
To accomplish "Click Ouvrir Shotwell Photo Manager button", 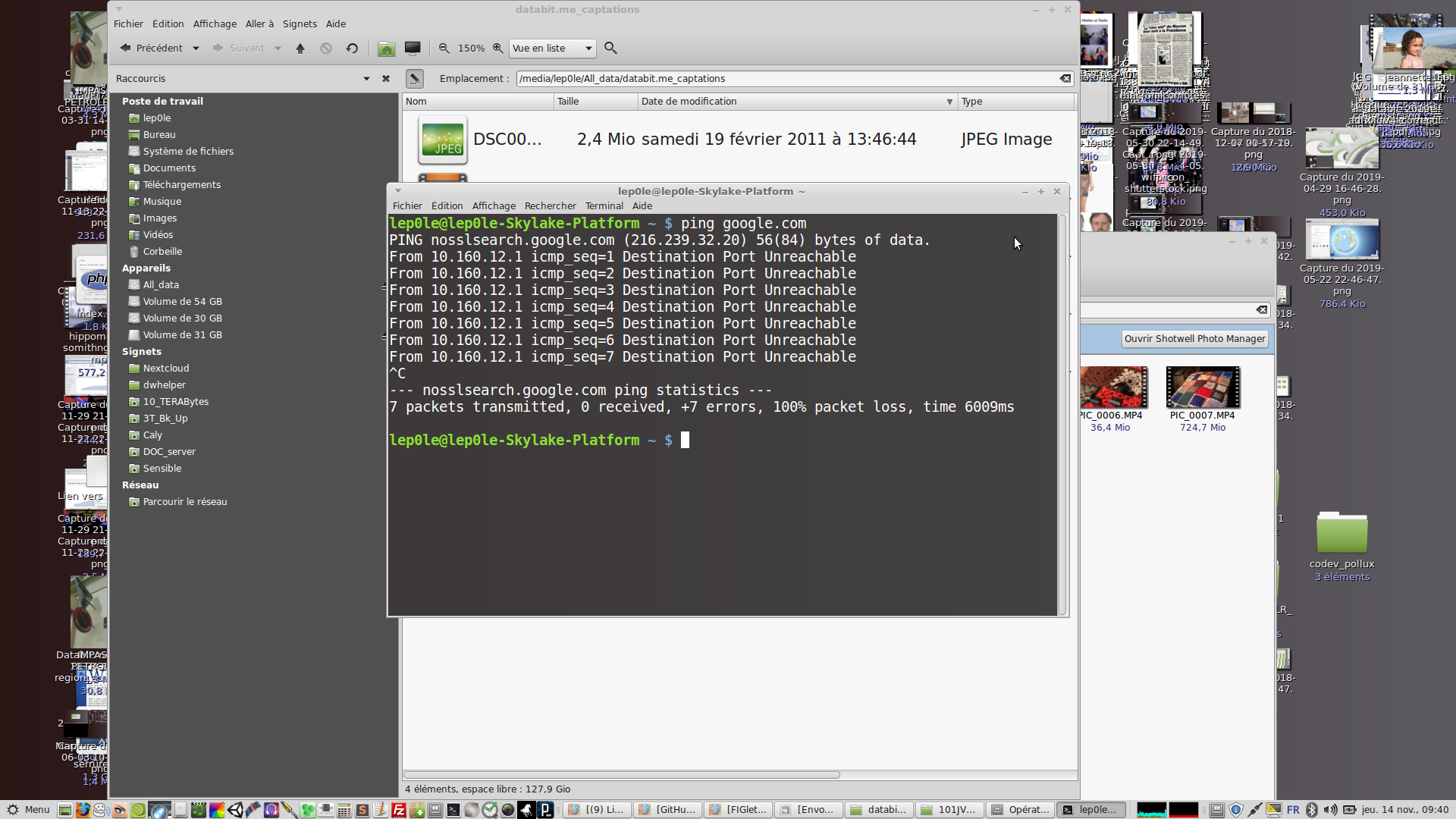I will [x=1194, y=339].
